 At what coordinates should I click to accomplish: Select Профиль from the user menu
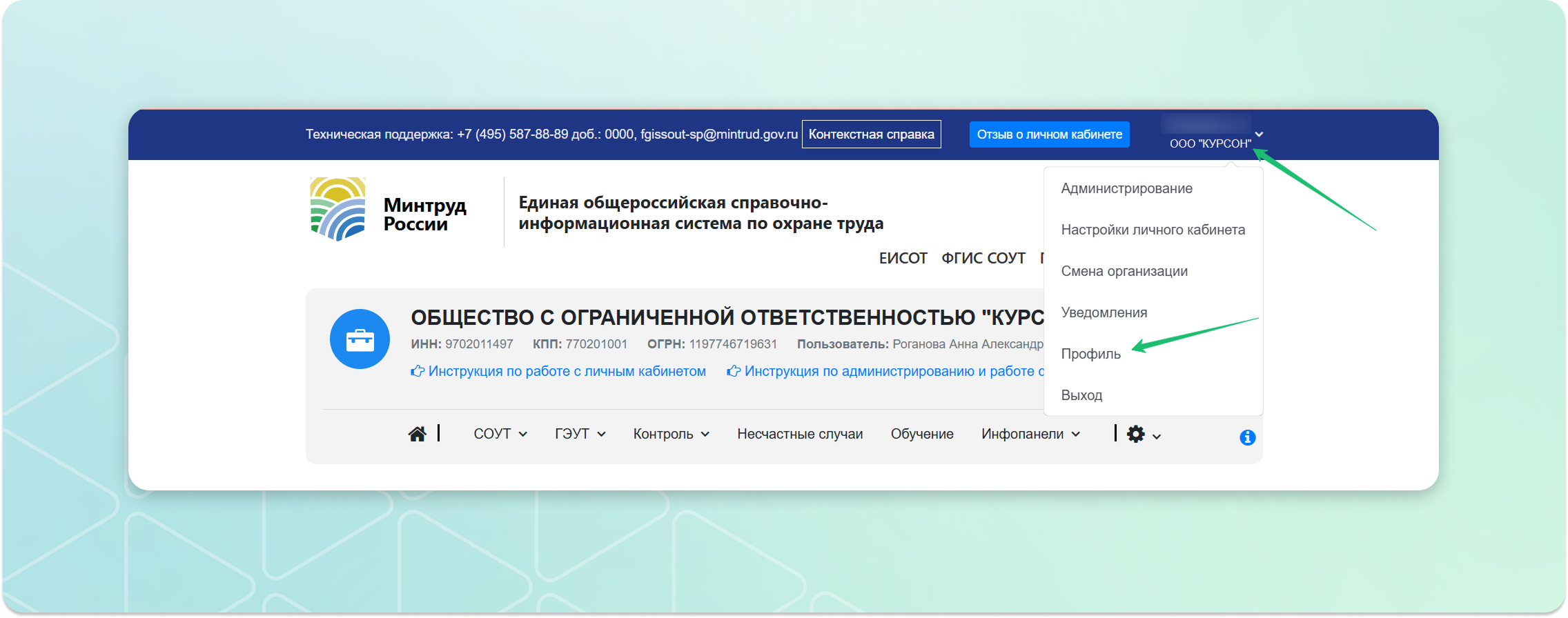1090,354
